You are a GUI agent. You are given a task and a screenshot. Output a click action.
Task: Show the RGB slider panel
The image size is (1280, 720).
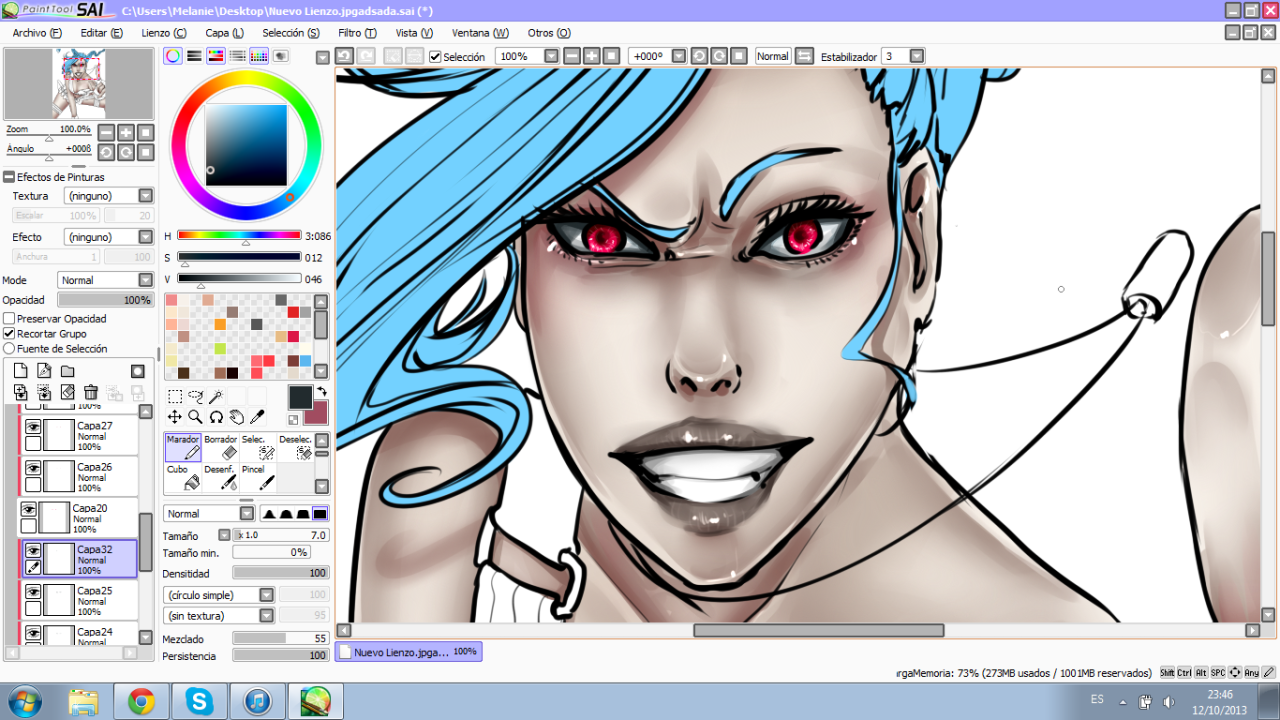(194, 56)
